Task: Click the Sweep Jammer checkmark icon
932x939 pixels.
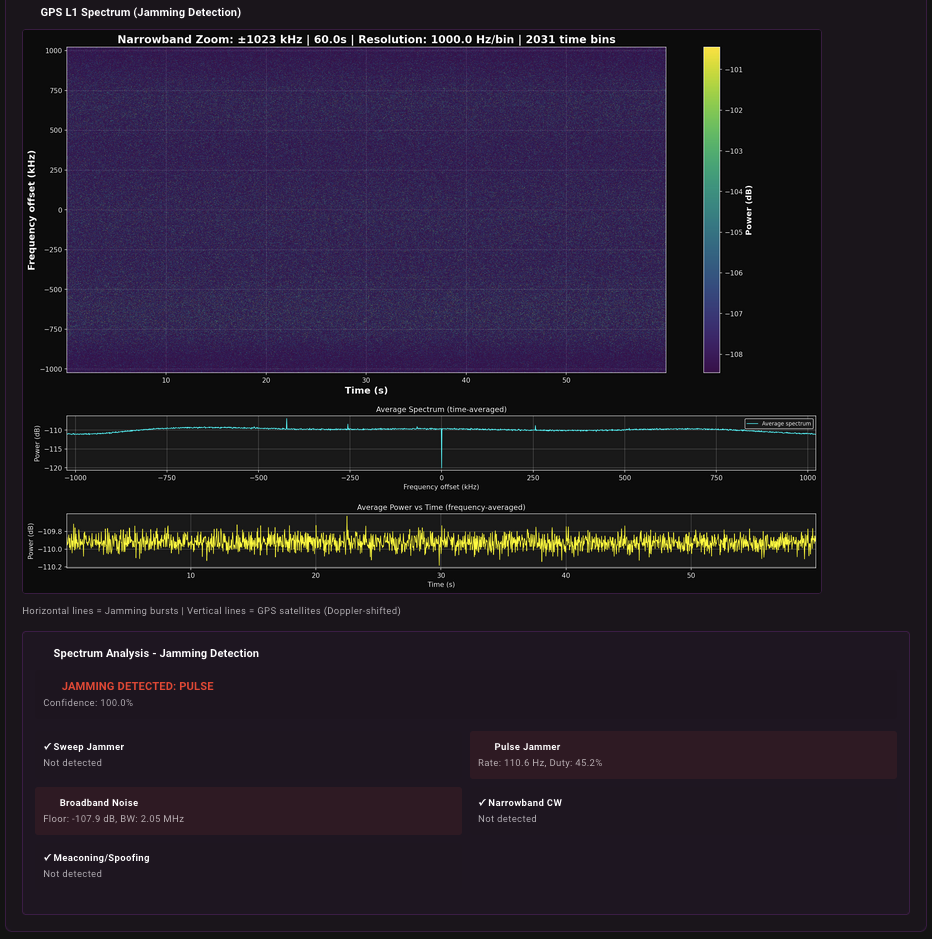Action: (47, 747)
